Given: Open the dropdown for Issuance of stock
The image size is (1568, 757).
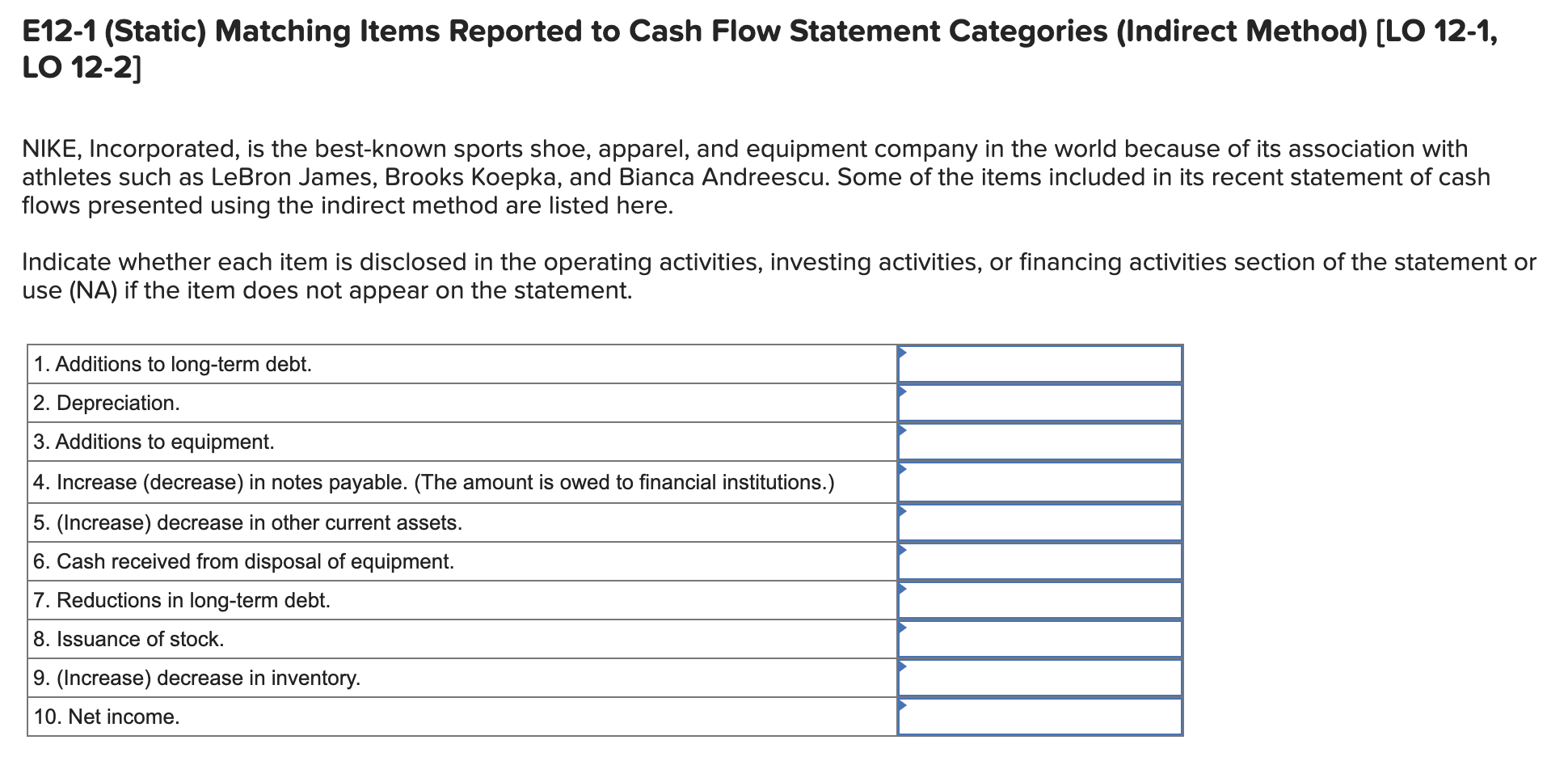Looking at the screenshot, I should pos(1039,638).
